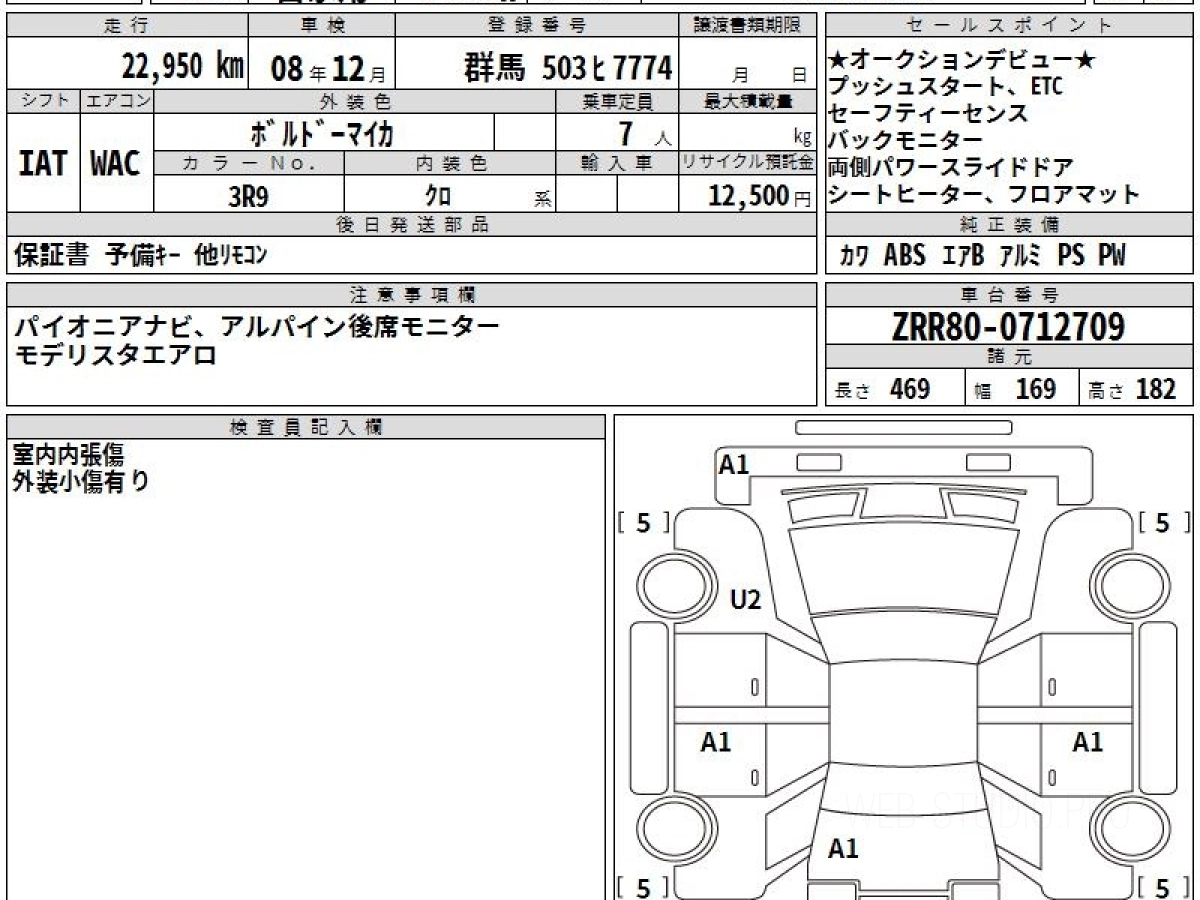1200x900 pixels.
Task: Click the recycle deposit amount 12,500円
Action: tap(747, 196)
